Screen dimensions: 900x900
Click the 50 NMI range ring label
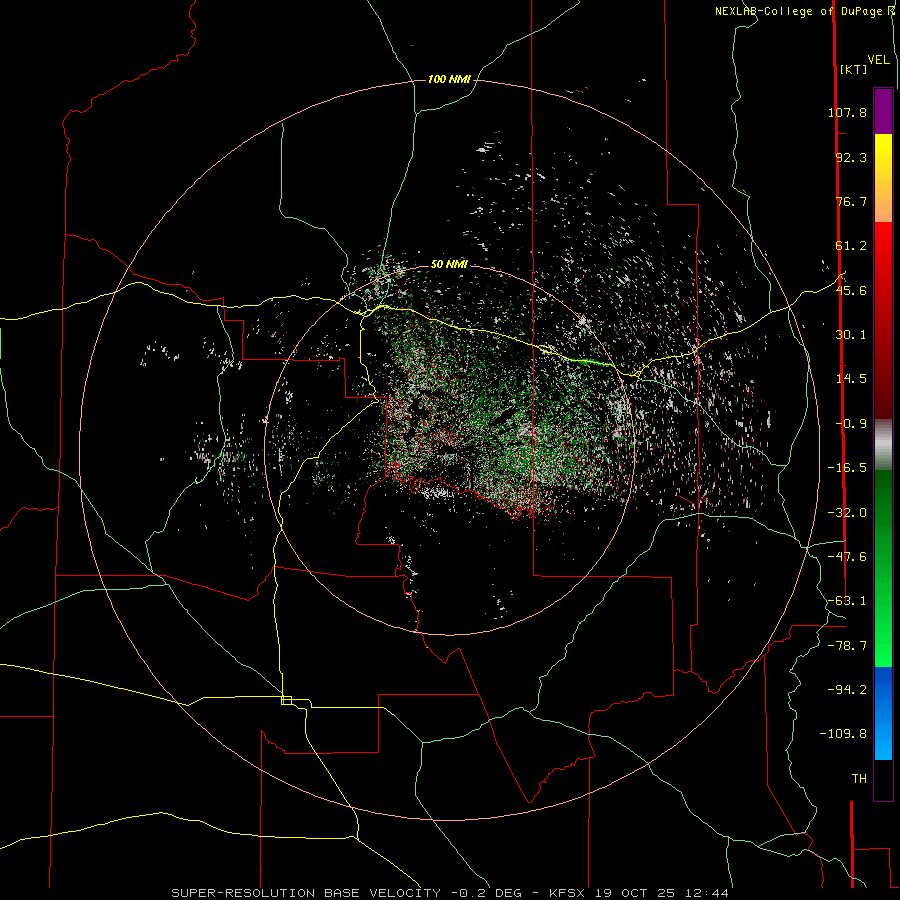[449, 265]
